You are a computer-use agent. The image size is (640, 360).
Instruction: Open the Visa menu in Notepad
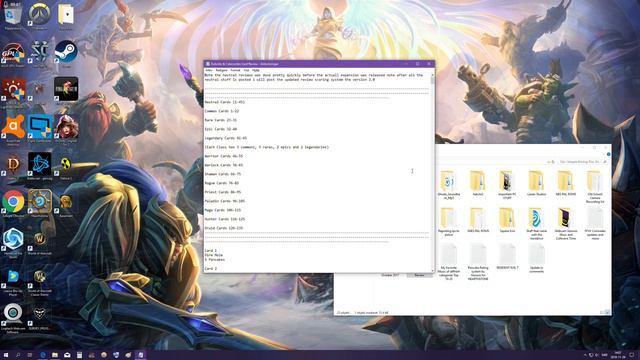(x=246, y=70)
